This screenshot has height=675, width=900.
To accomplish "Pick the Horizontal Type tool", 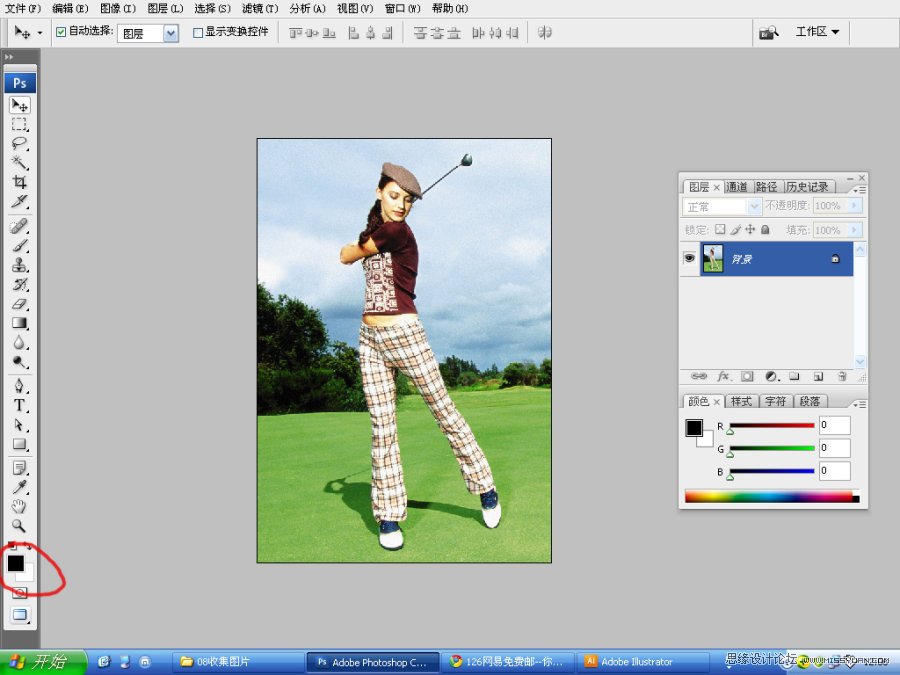I will [x=19, y=405].
